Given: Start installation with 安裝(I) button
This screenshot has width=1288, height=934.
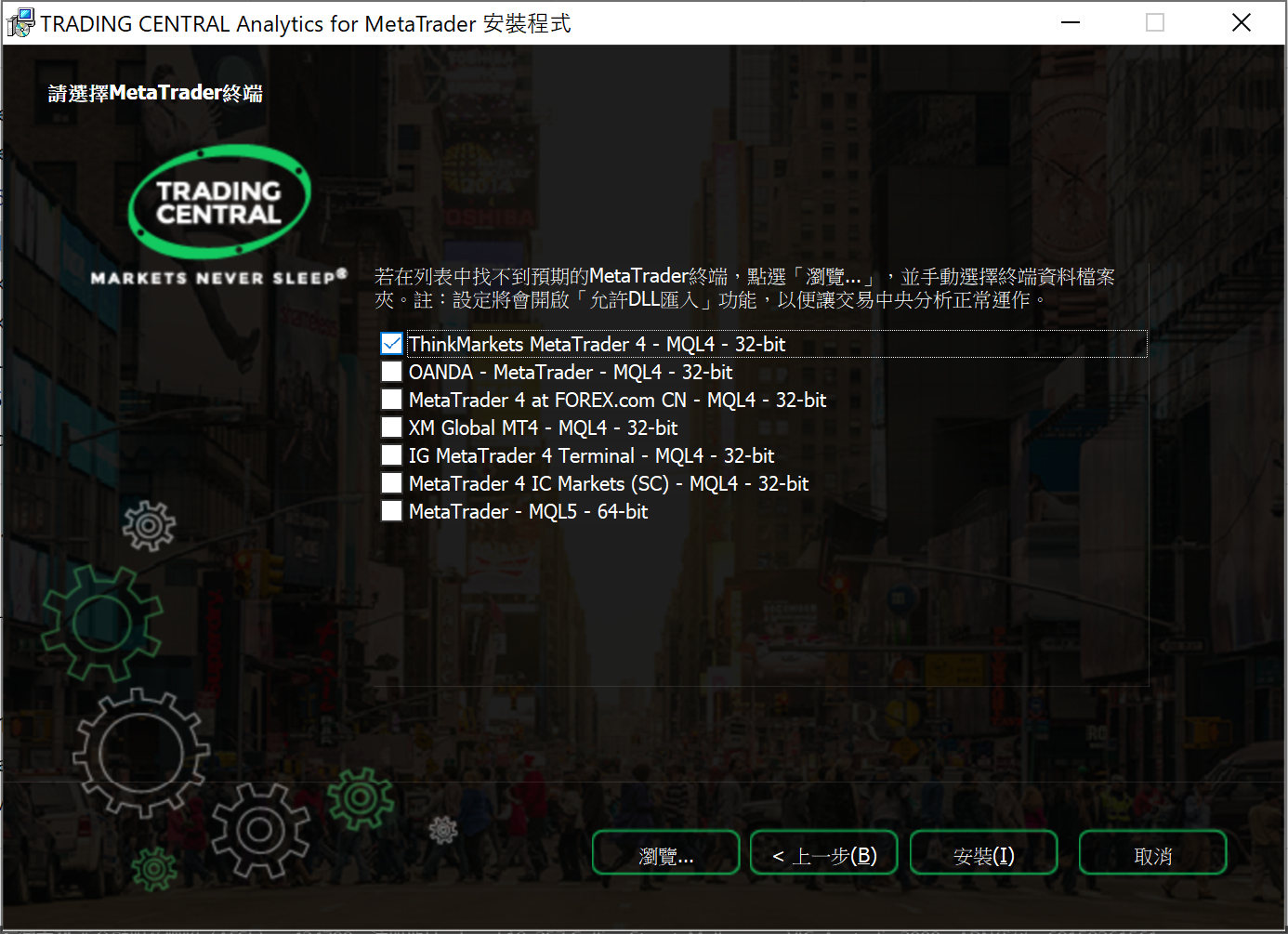Looking at the screenshot, I should (983, 853).
